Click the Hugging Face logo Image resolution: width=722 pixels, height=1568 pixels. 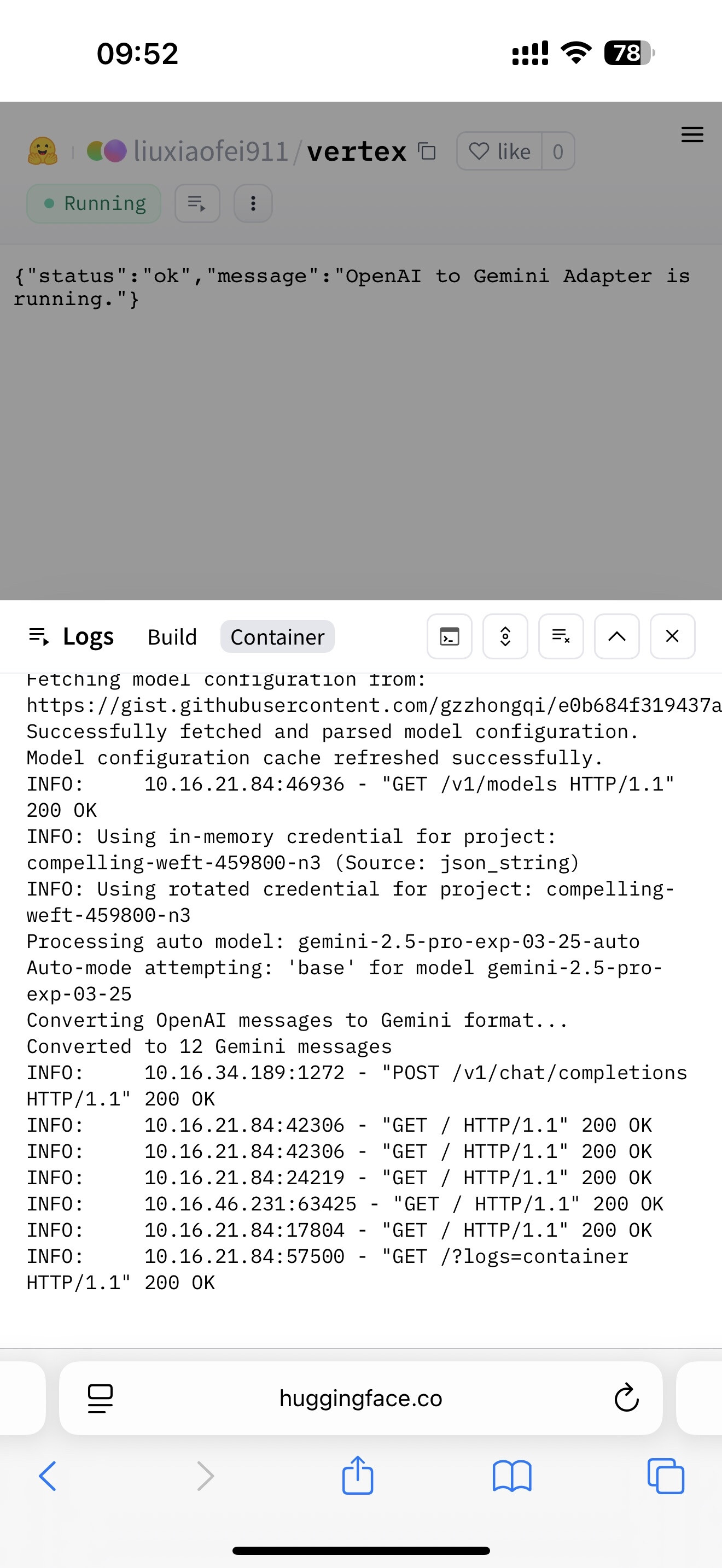point(43,151)
